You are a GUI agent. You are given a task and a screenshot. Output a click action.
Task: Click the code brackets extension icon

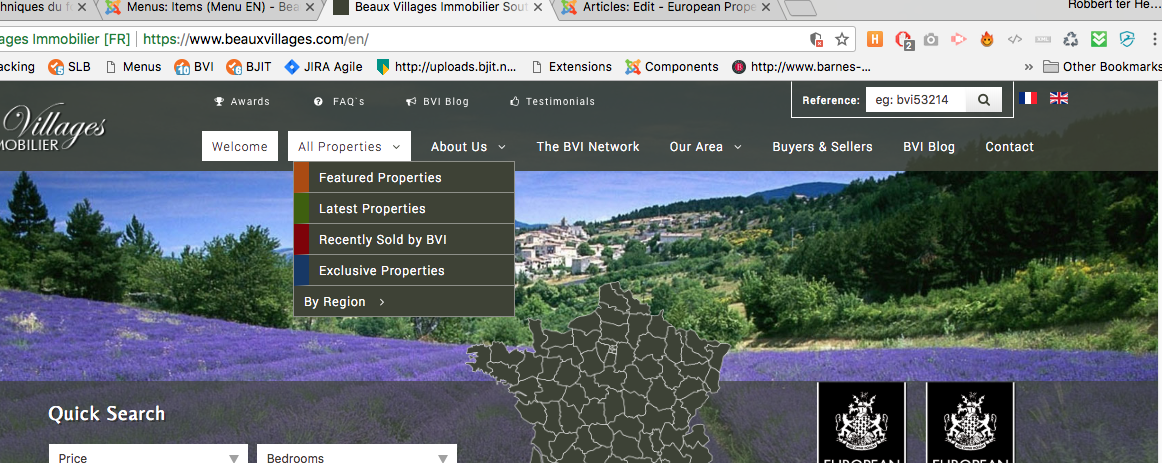[1016, 39]
